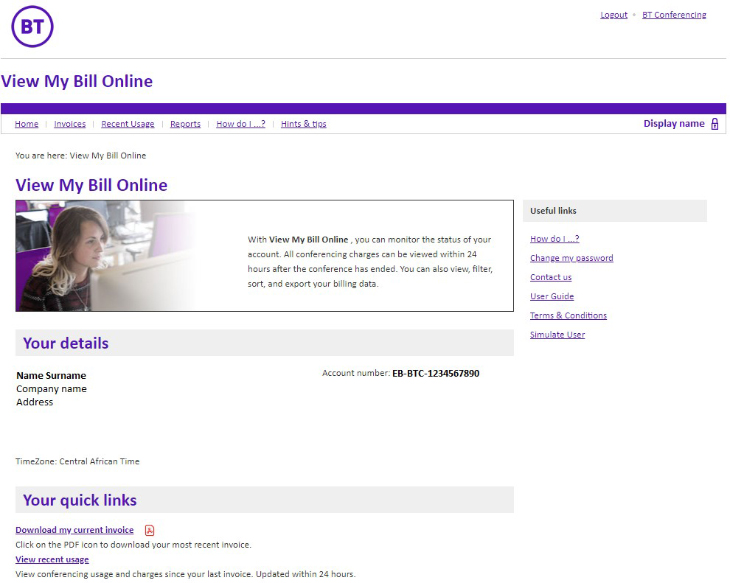The width and height of the screenshot is (730, 583).
Task: Click the account number EB-BTC-1234567890
Action: [x=436, y=373]
